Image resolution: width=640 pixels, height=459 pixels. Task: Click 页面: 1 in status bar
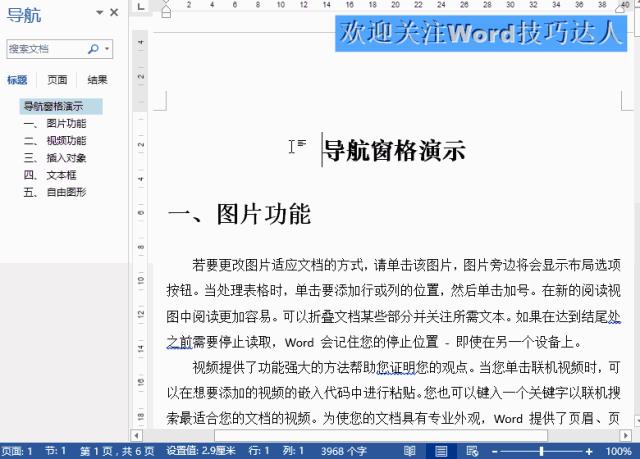[17, 451]
